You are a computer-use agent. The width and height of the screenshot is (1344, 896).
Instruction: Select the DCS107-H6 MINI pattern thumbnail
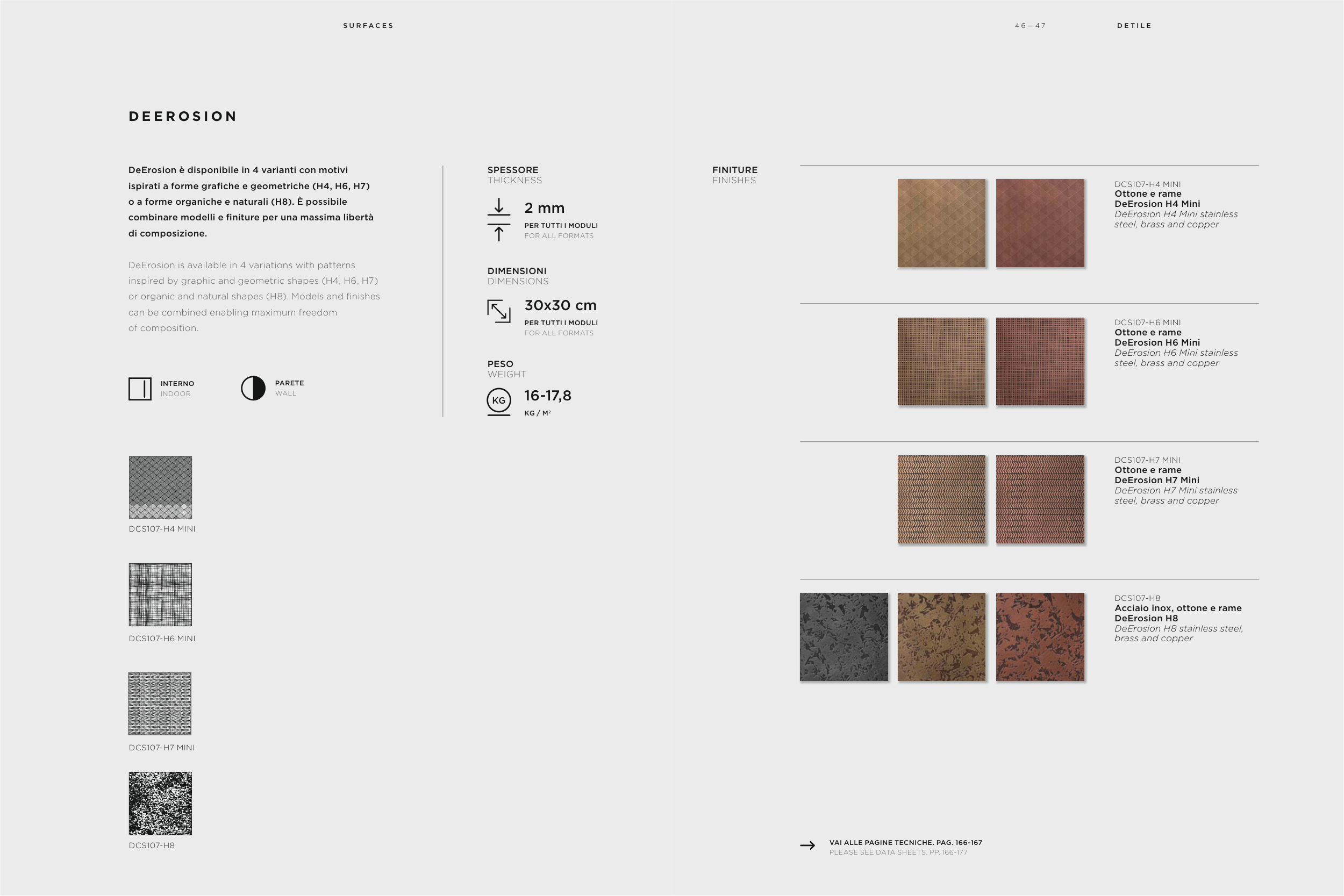coord(160,594)
